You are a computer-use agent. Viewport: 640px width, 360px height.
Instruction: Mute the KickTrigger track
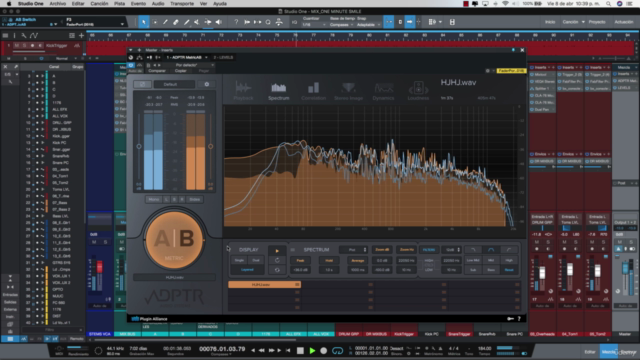(x=17, y=46)
